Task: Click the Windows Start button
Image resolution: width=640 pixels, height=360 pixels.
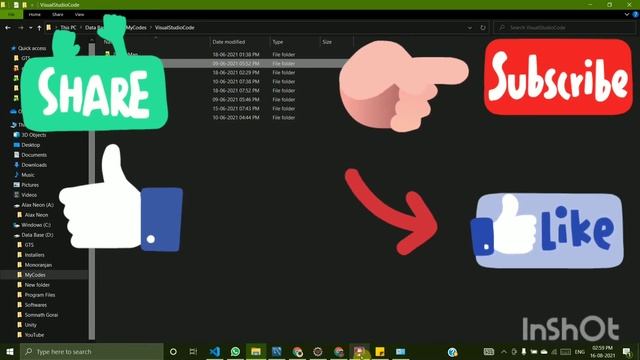Action: (x=10, y=351)
